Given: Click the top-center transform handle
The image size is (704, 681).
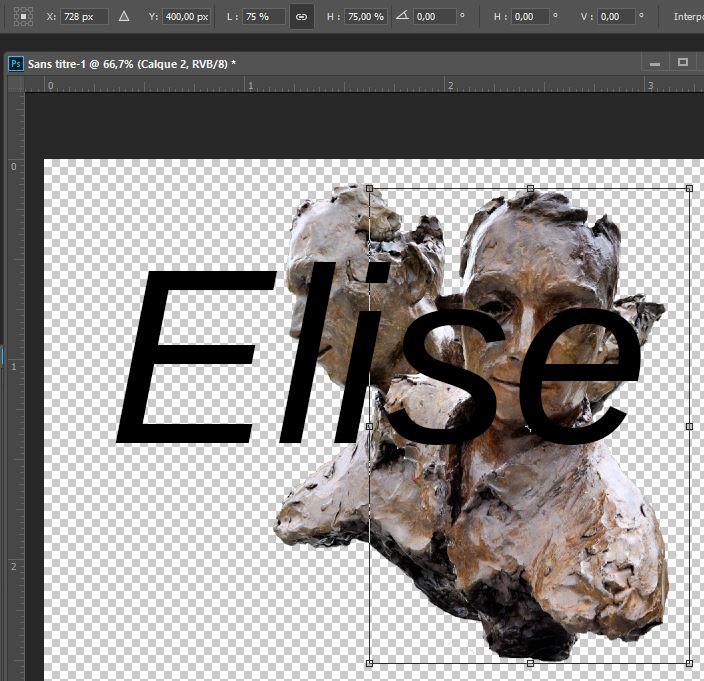Looking at the screenshot, I should pos(530,188).
